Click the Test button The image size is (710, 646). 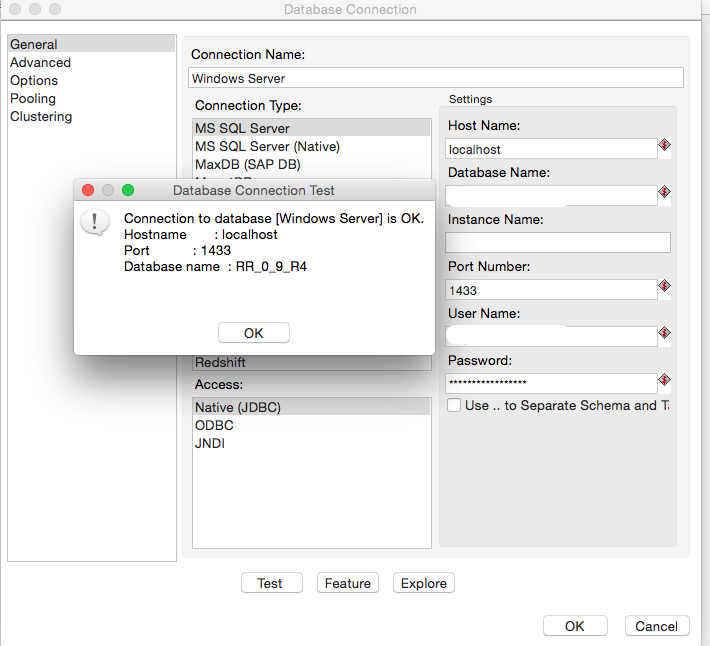[x=272, y=583]
